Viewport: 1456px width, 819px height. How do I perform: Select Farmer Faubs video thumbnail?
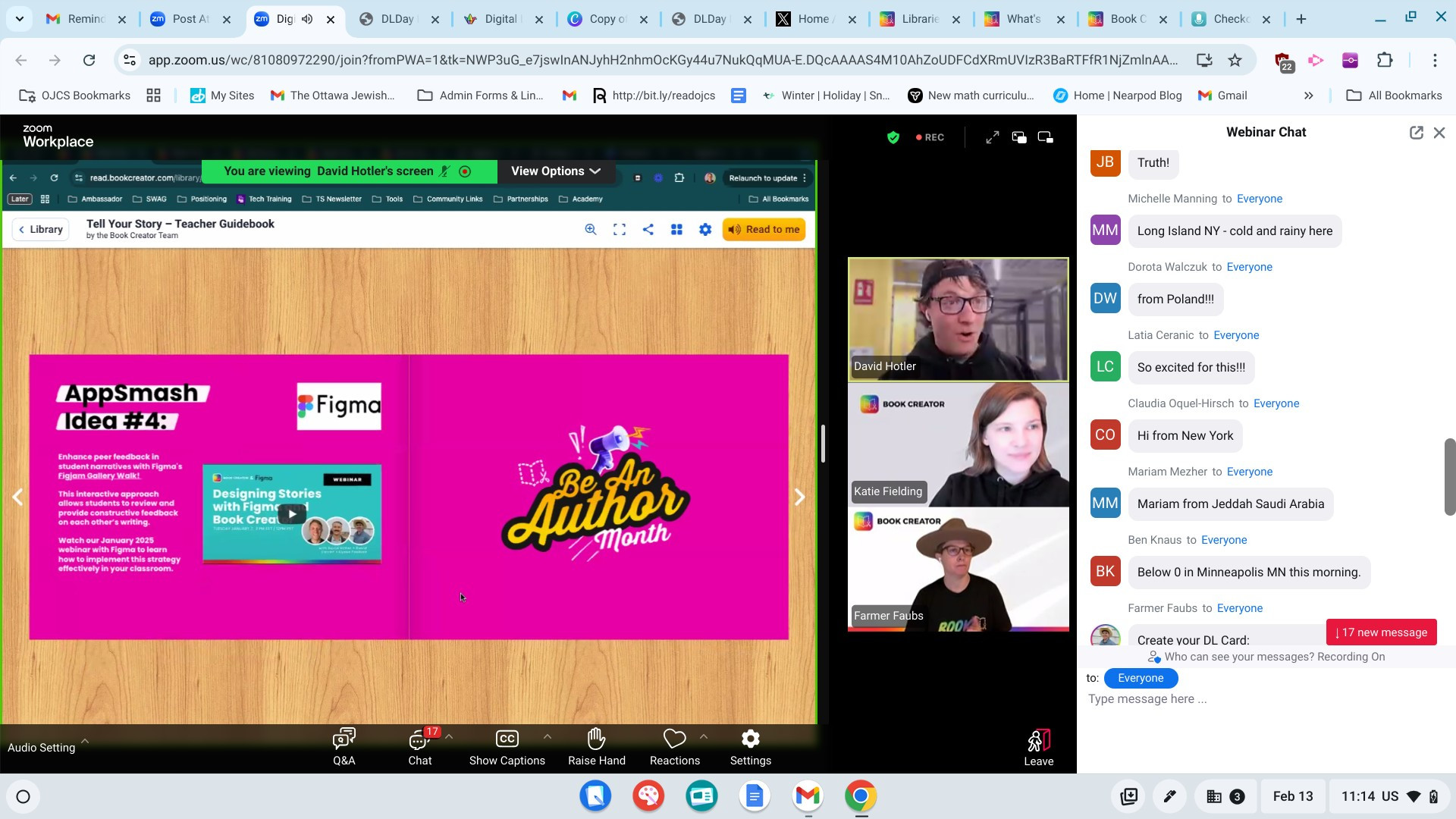point(958,570)
